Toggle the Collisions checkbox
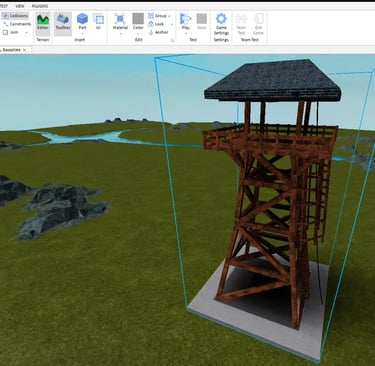 pyautogui.click(x=15, y=16)
